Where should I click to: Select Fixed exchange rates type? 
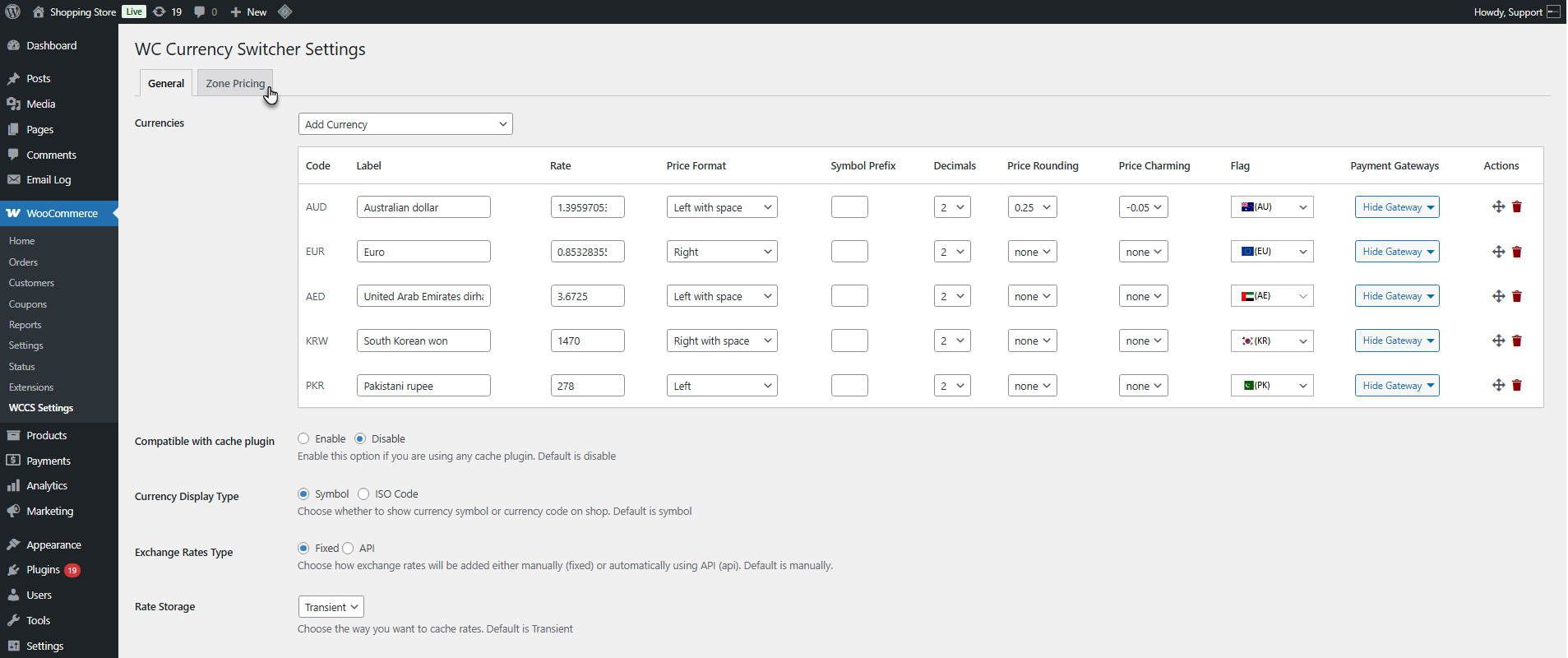point(303,548)
